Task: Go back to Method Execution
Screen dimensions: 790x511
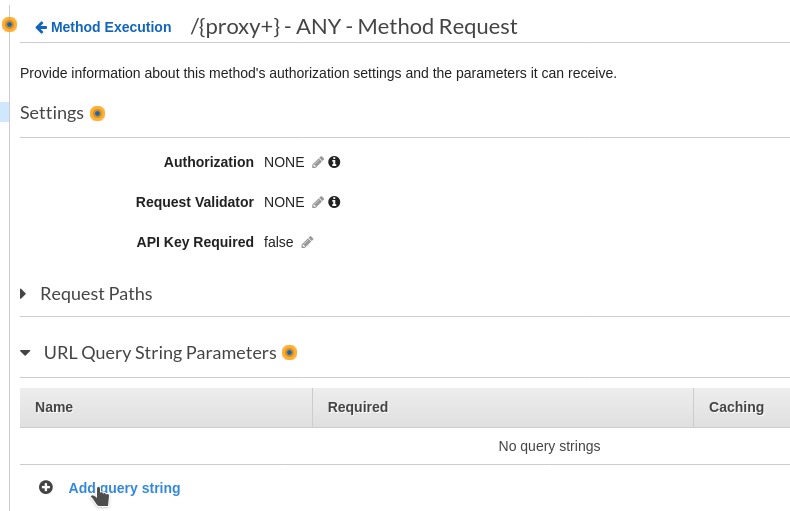Action: (111, 27)
